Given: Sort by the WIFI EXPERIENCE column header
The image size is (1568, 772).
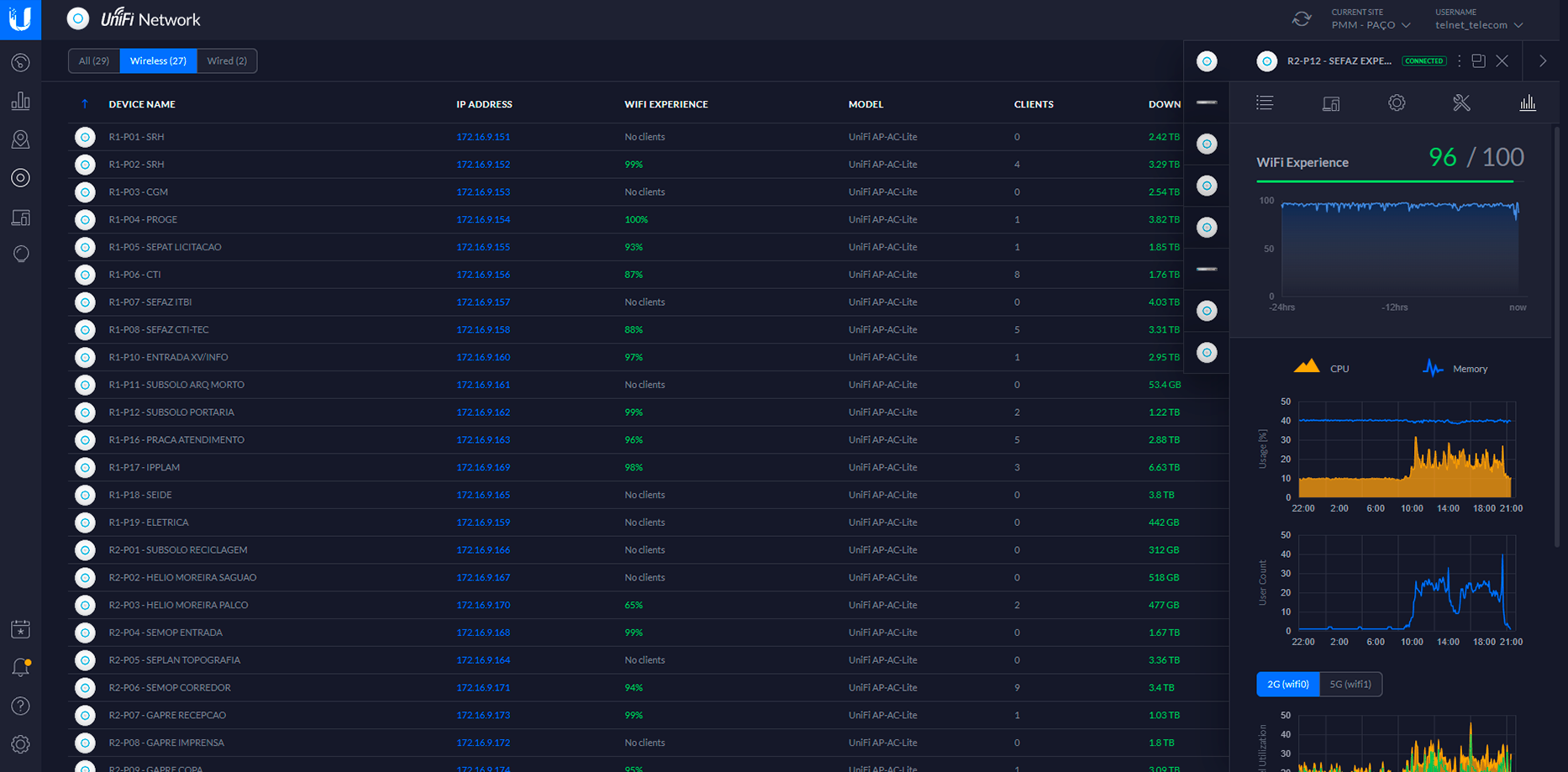Looking at the screenshot, I should (x=666, y=104).
